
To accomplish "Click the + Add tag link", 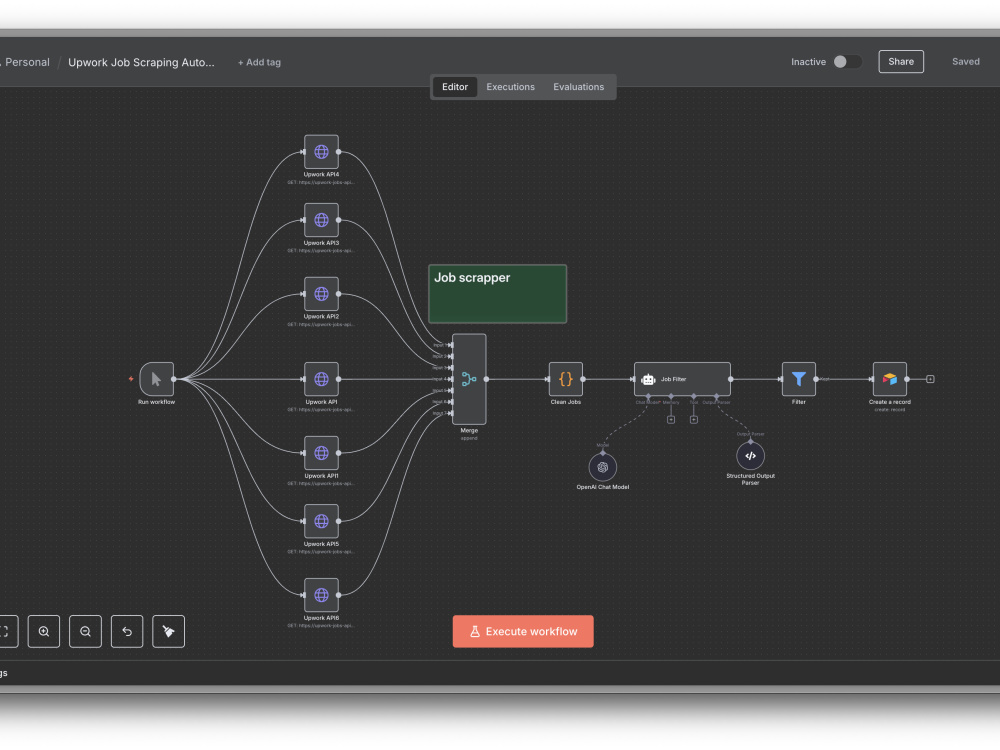I will point(259,62).
